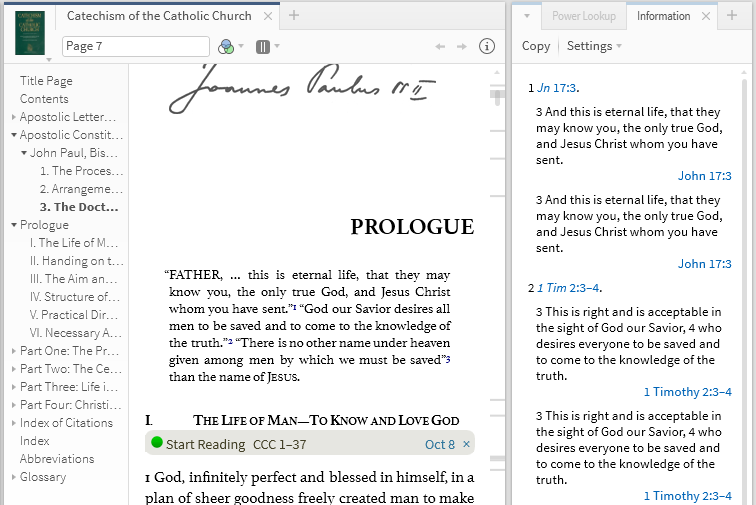Select Catechism of the Catholic Church tab

pyautogui.click(x=159, y=16)
